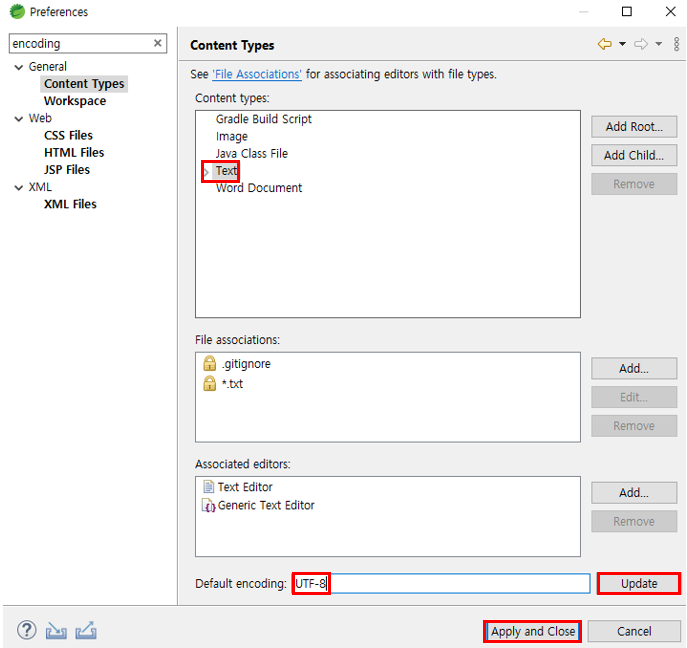687x648 pixels.
Task: Open the back navigation history dropdown
Action: tap(622, 44)
